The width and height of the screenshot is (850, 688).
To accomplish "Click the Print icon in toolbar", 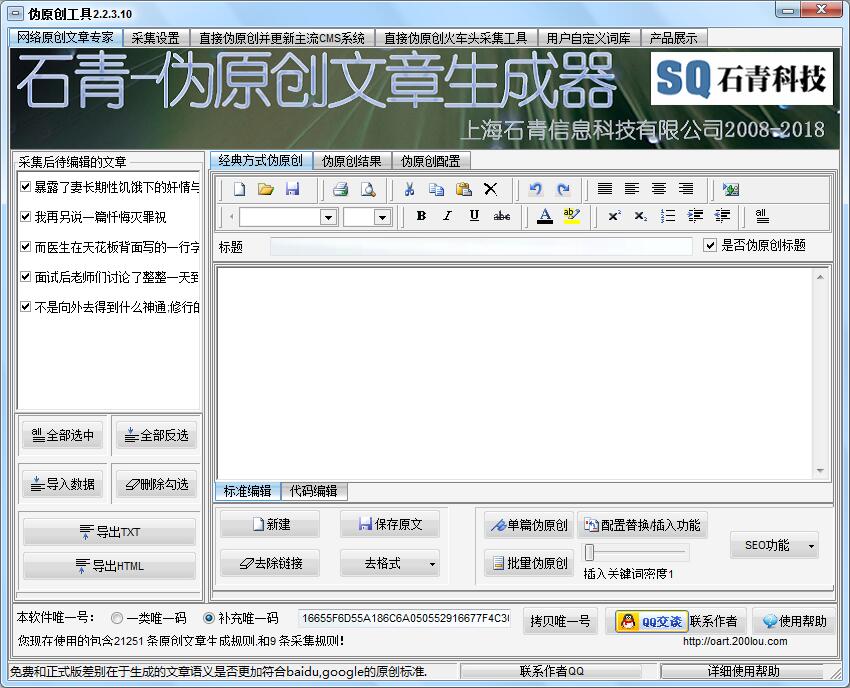I will (340, 189).
